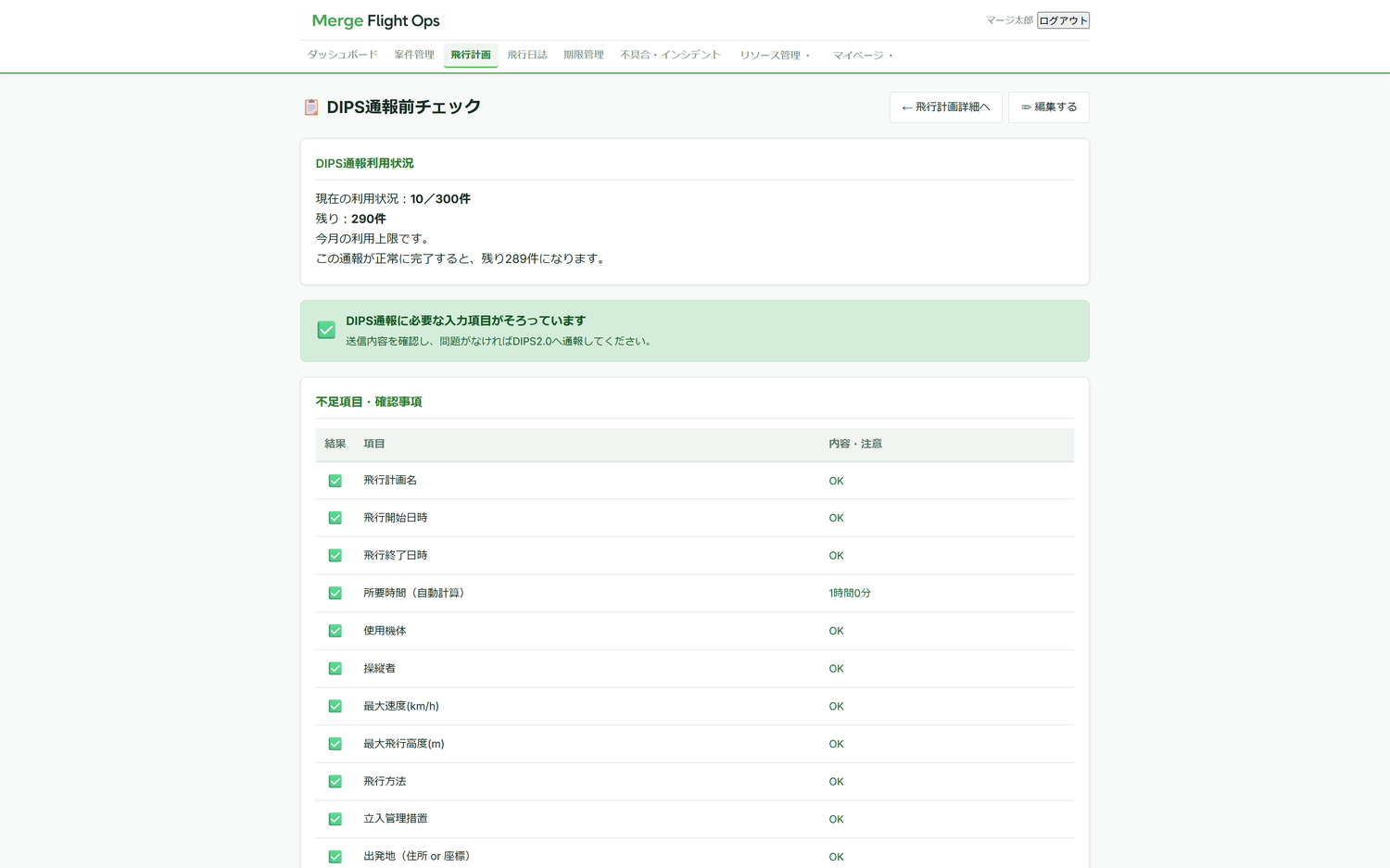
Task: Go to the ダッシュボード tab
Action: [x=343, y=55]
